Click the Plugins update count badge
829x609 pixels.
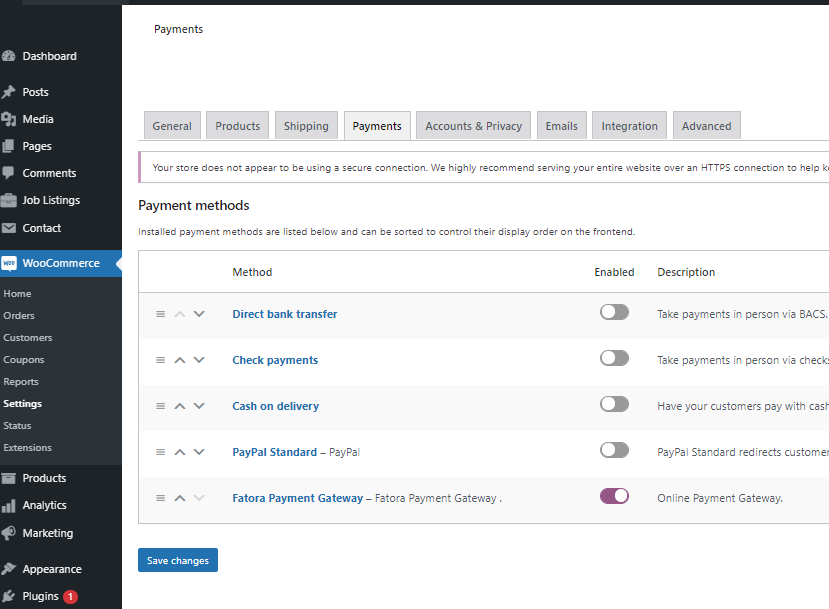[70, 596]
